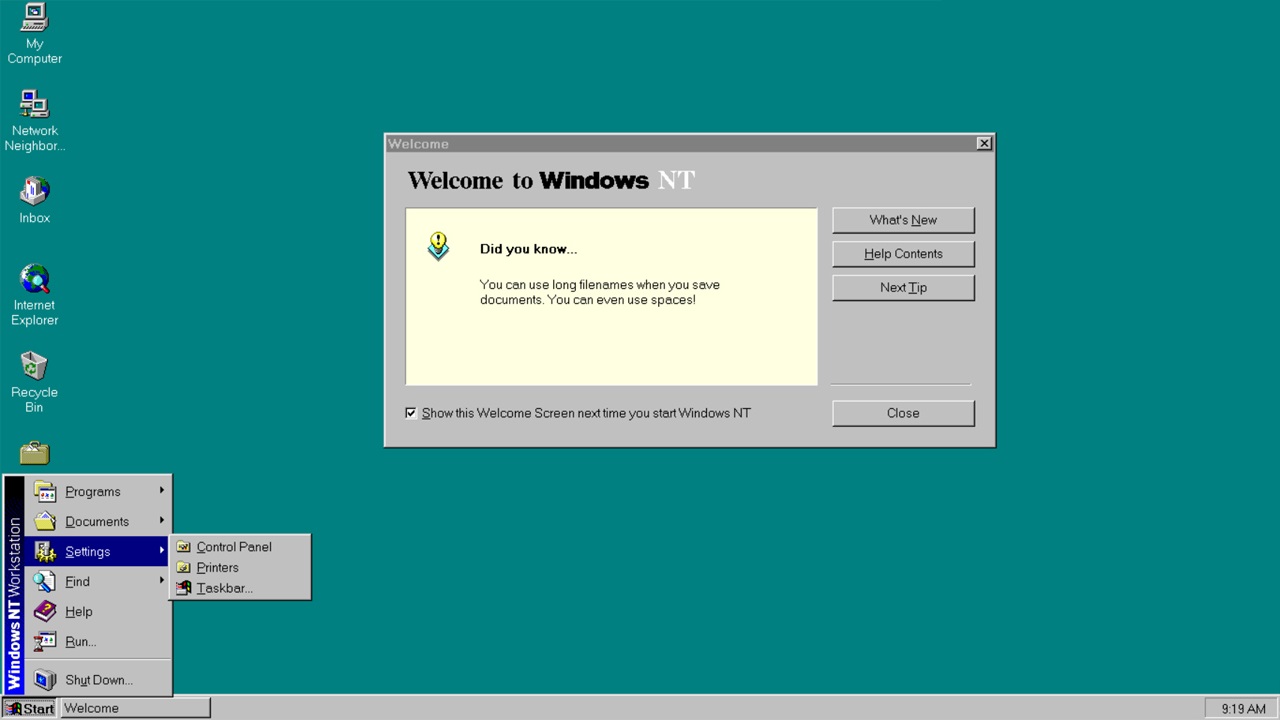This screenshot has height=720, width=1280.
Task: Click the Help Contents button
Action: point(902,254)
